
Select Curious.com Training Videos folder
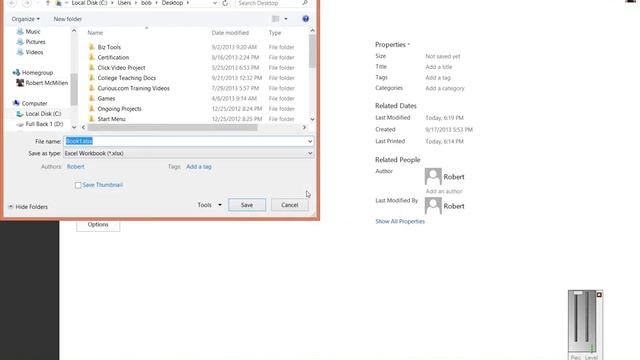133,88
